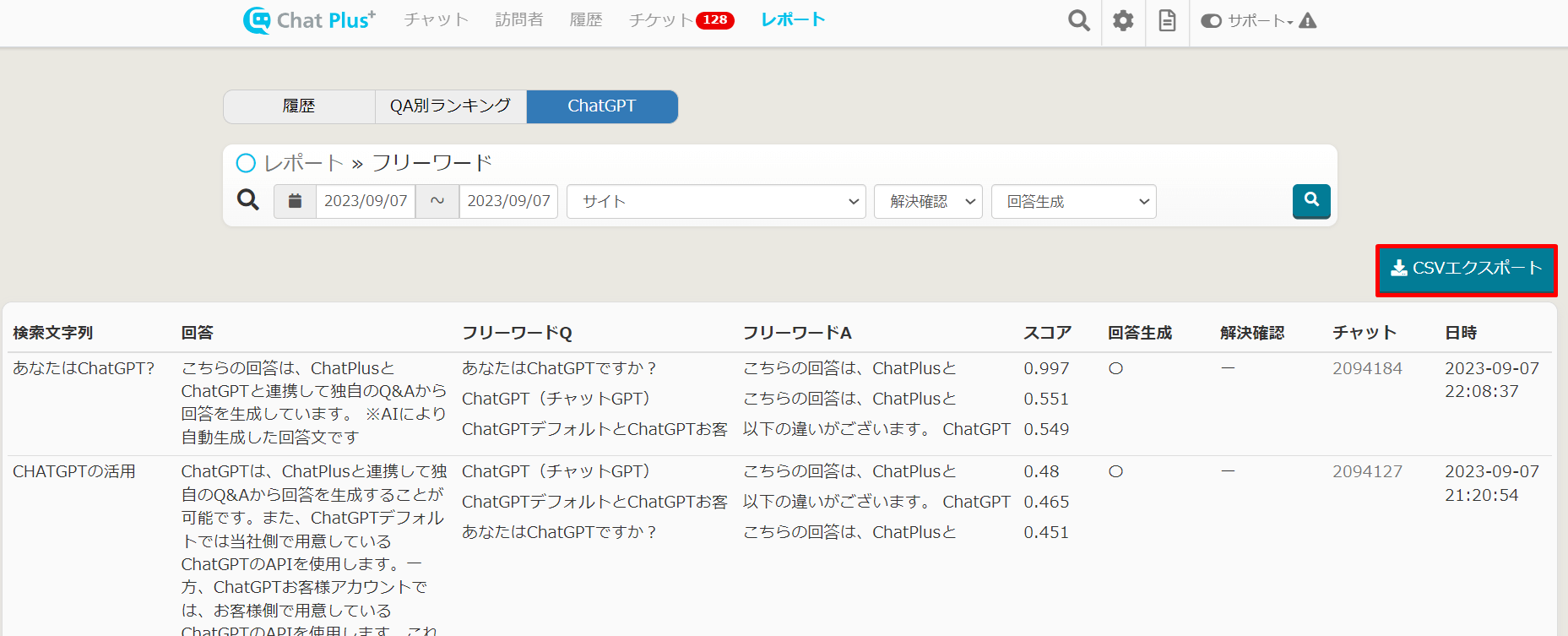This screenshot has height=636, width=1568.
Task: Expand the 解決確認 dropdown
Action: pos(928,201)
